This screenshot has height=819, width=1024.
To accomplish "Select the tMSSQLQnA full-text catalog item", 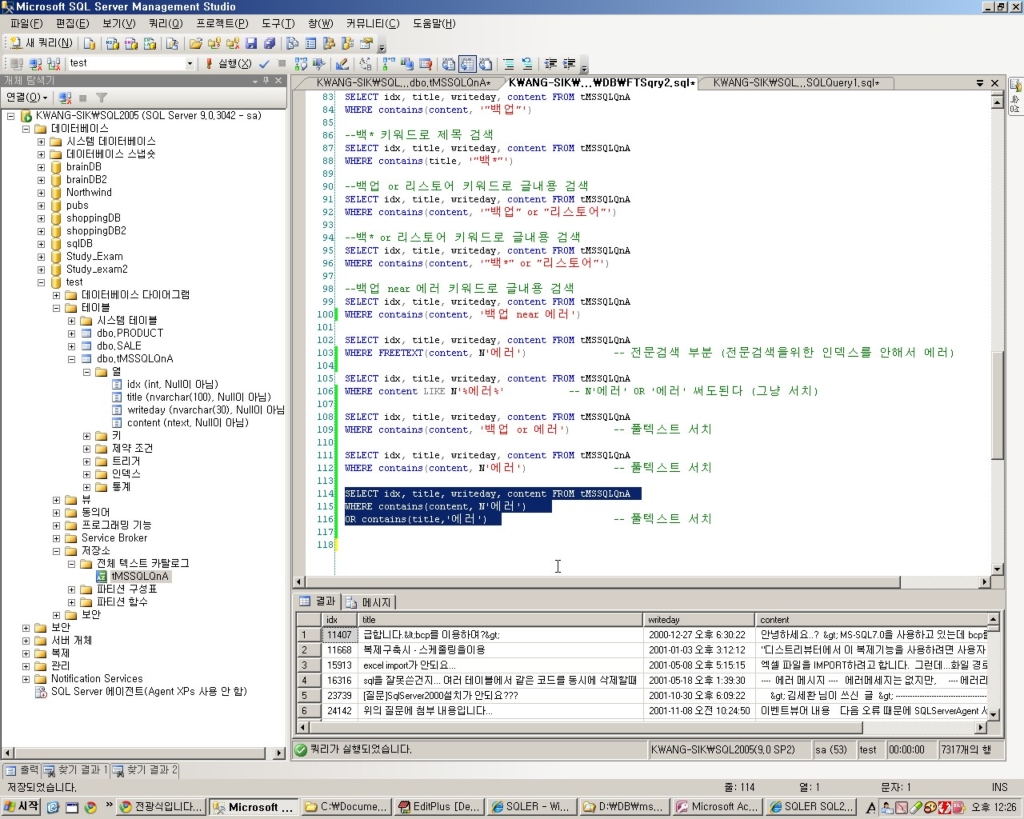I will (x=139, y=577).
